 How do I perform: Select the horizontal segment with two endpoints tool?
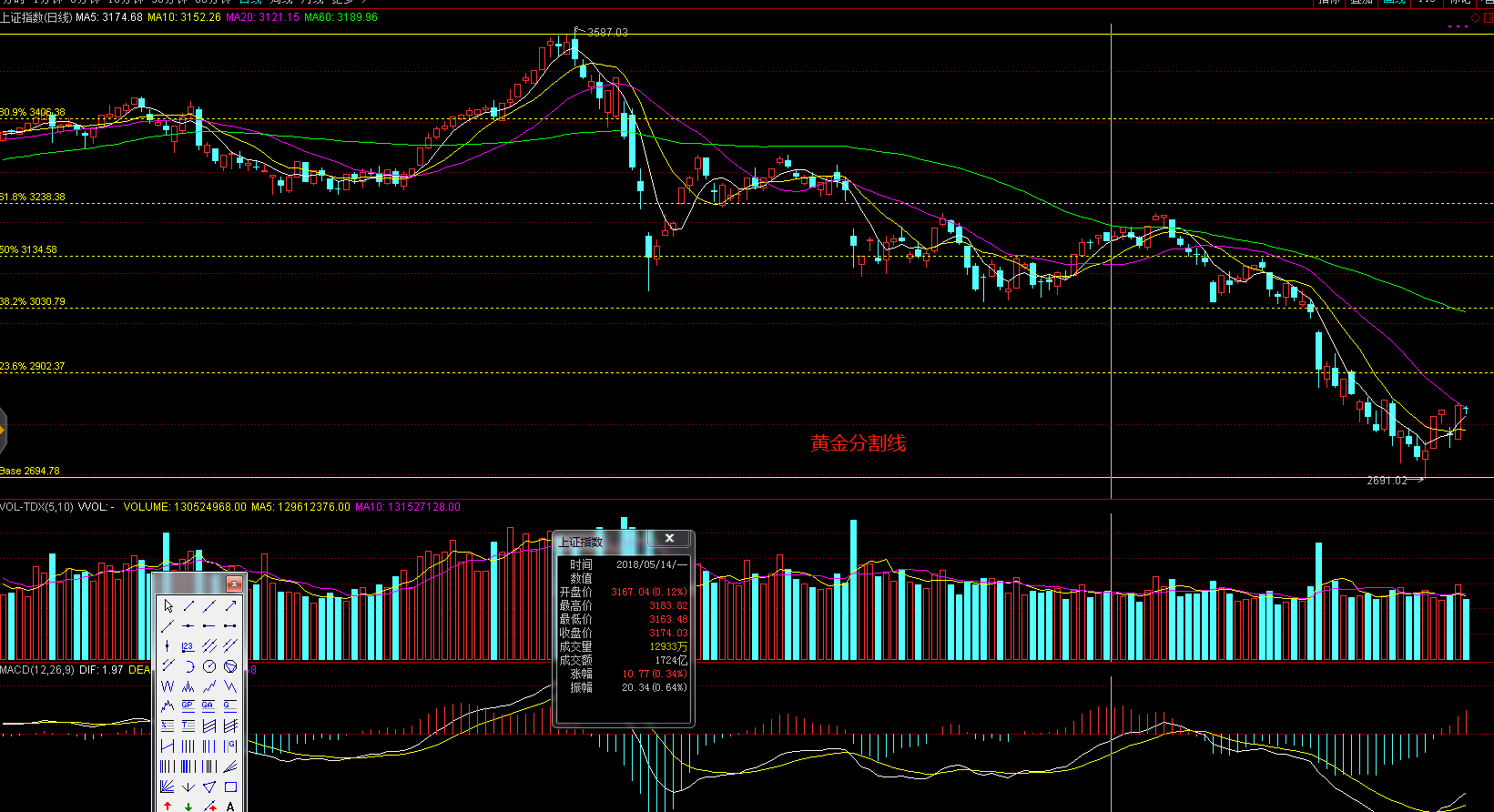point(230,625)
